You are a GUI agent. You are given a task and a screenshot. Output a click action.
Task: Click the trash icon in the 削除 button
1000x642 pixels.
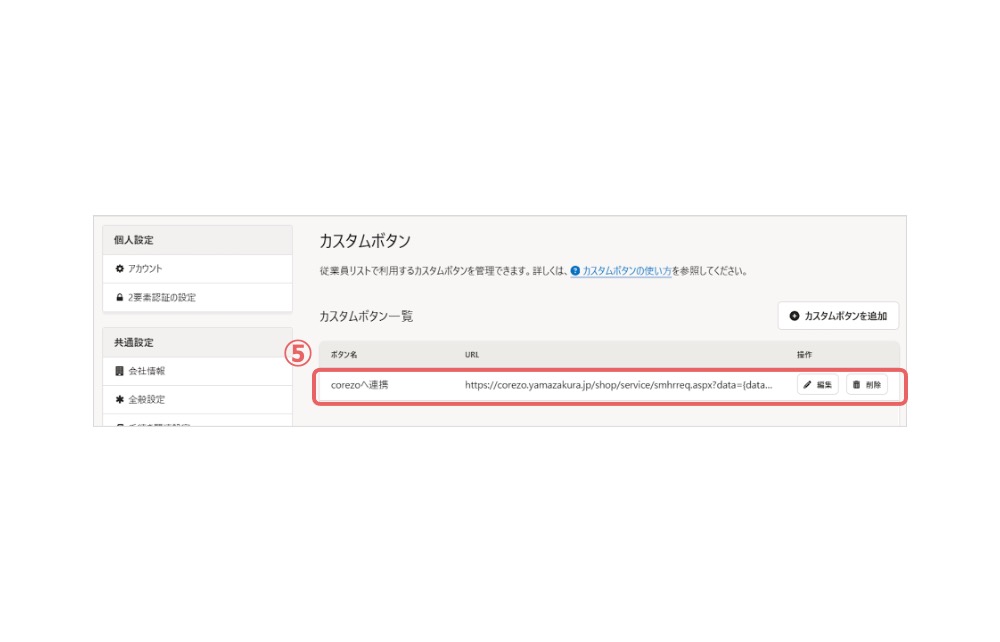click(x=857, y=385)
